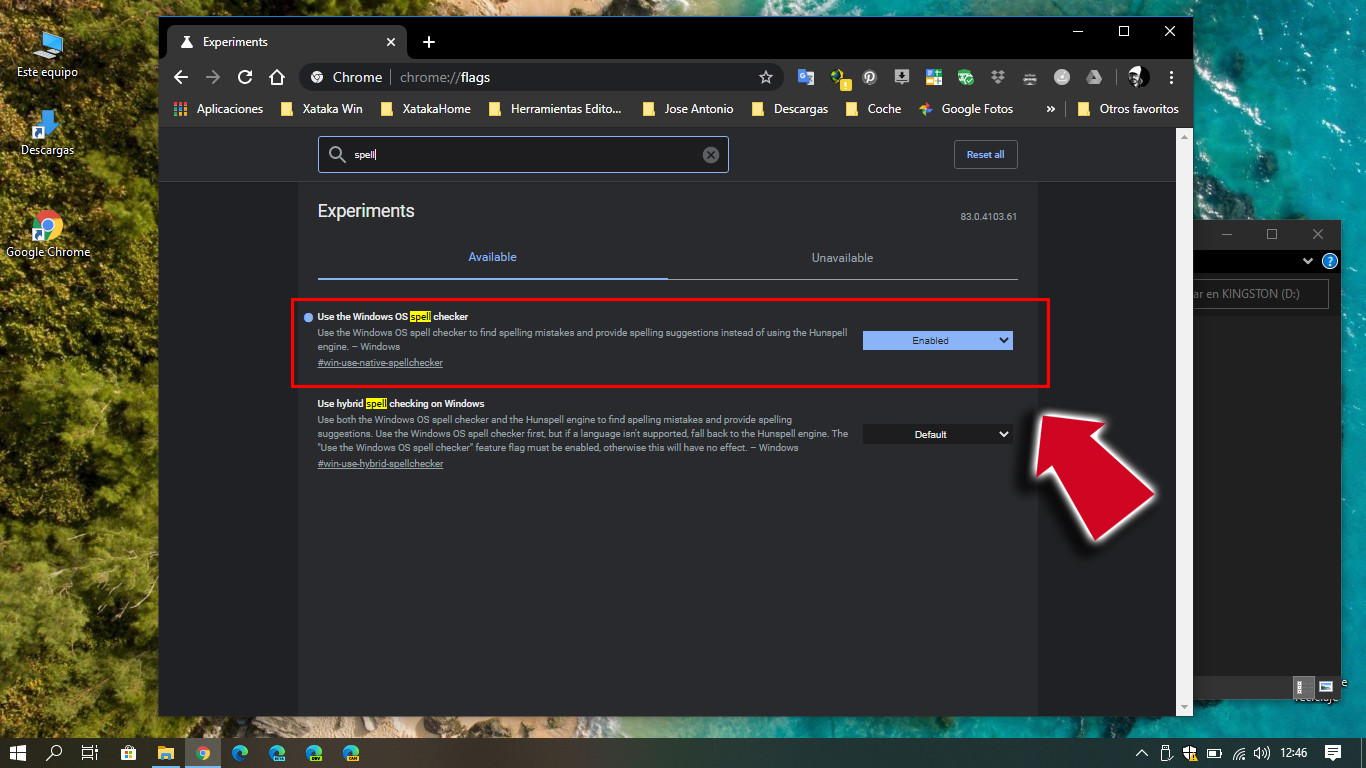The height and width of the screenshot is (768, 1366).
Task: Bookmark this page with the star icon
Action: [x=765, y=77]
